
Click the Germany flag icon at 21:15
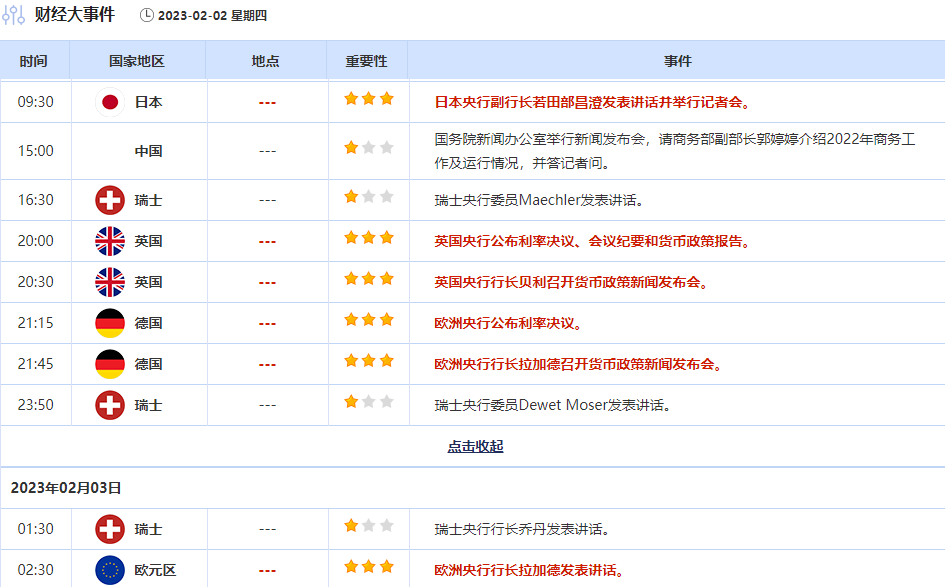click(x=110, y=323)
